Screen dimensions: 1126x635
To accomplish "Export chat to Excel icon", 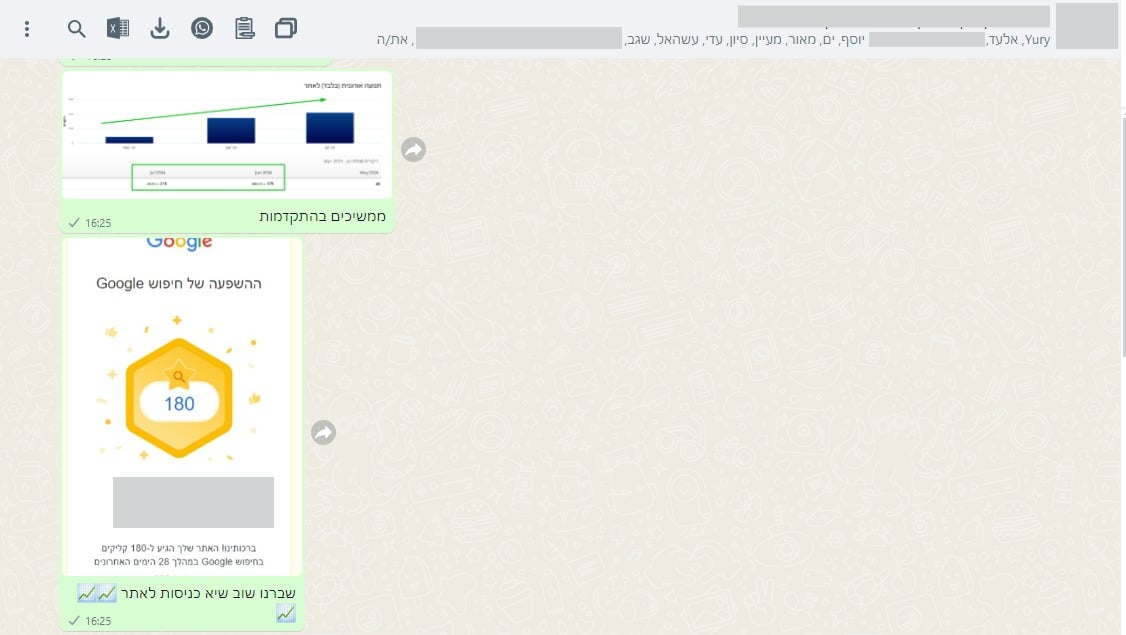I will 118,29.
